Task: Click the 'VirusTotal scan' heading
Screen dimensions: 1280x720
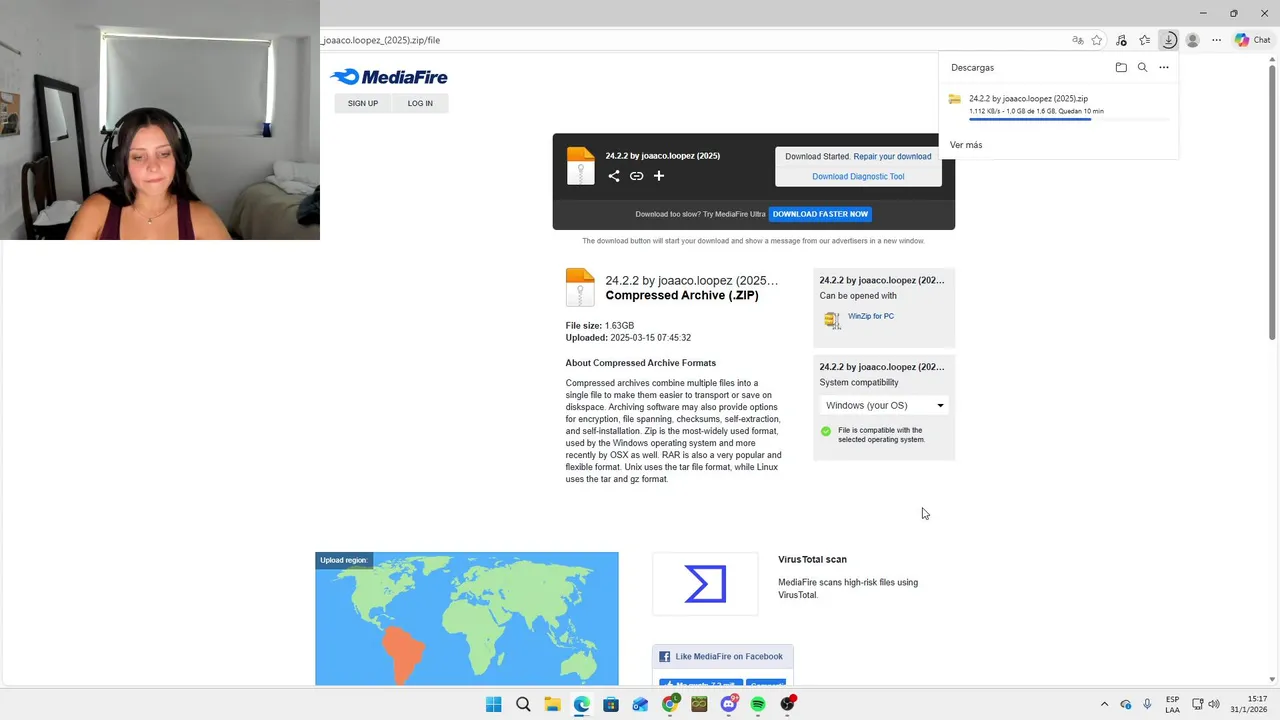Action: [812, 560]
